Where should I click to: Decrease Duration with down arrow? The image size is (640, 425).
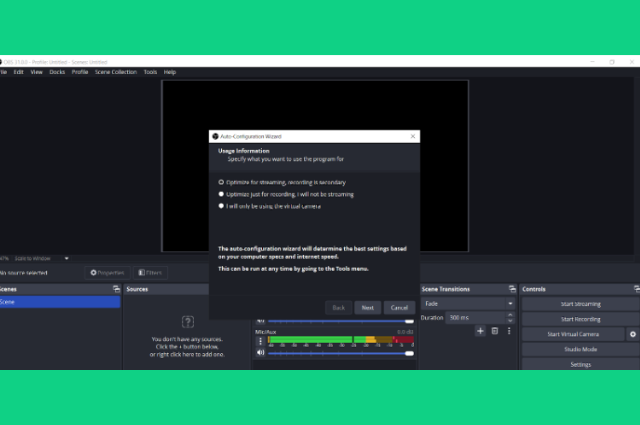[x=510, y=320]
